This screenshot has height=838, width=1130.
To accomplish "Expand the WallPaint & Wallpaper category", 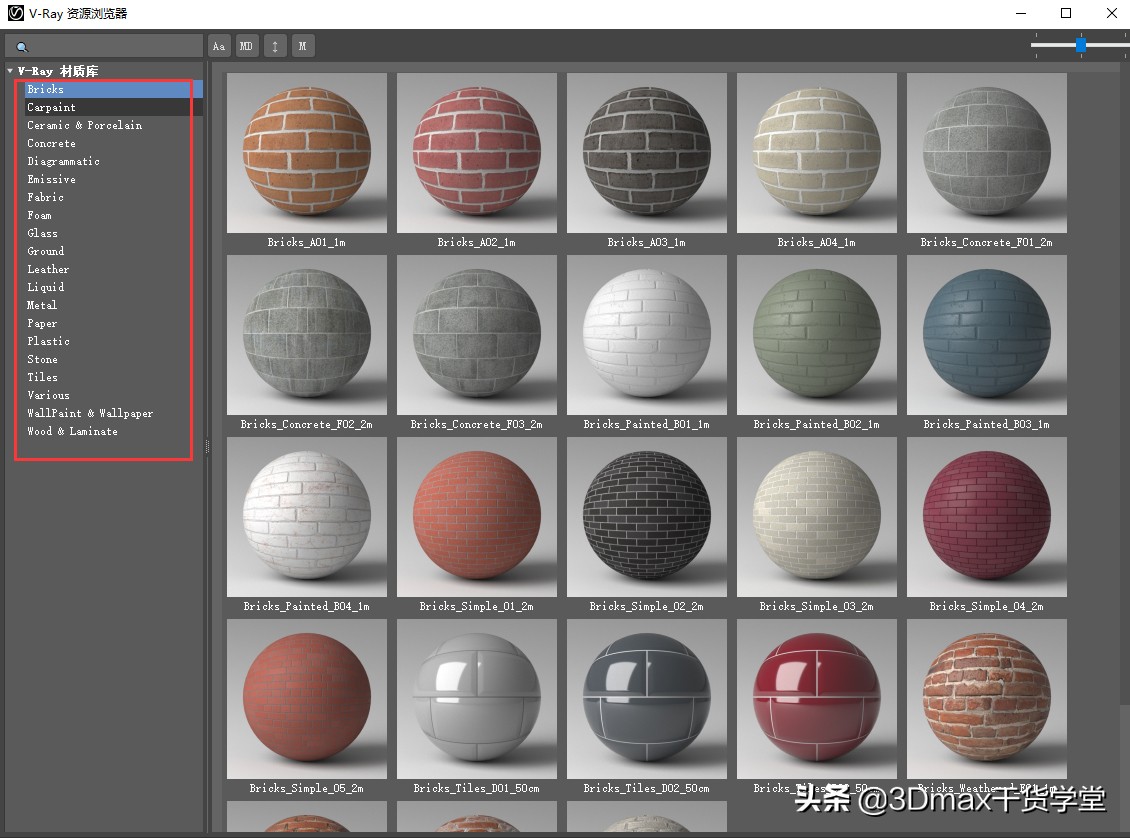I will pos(90,413).
